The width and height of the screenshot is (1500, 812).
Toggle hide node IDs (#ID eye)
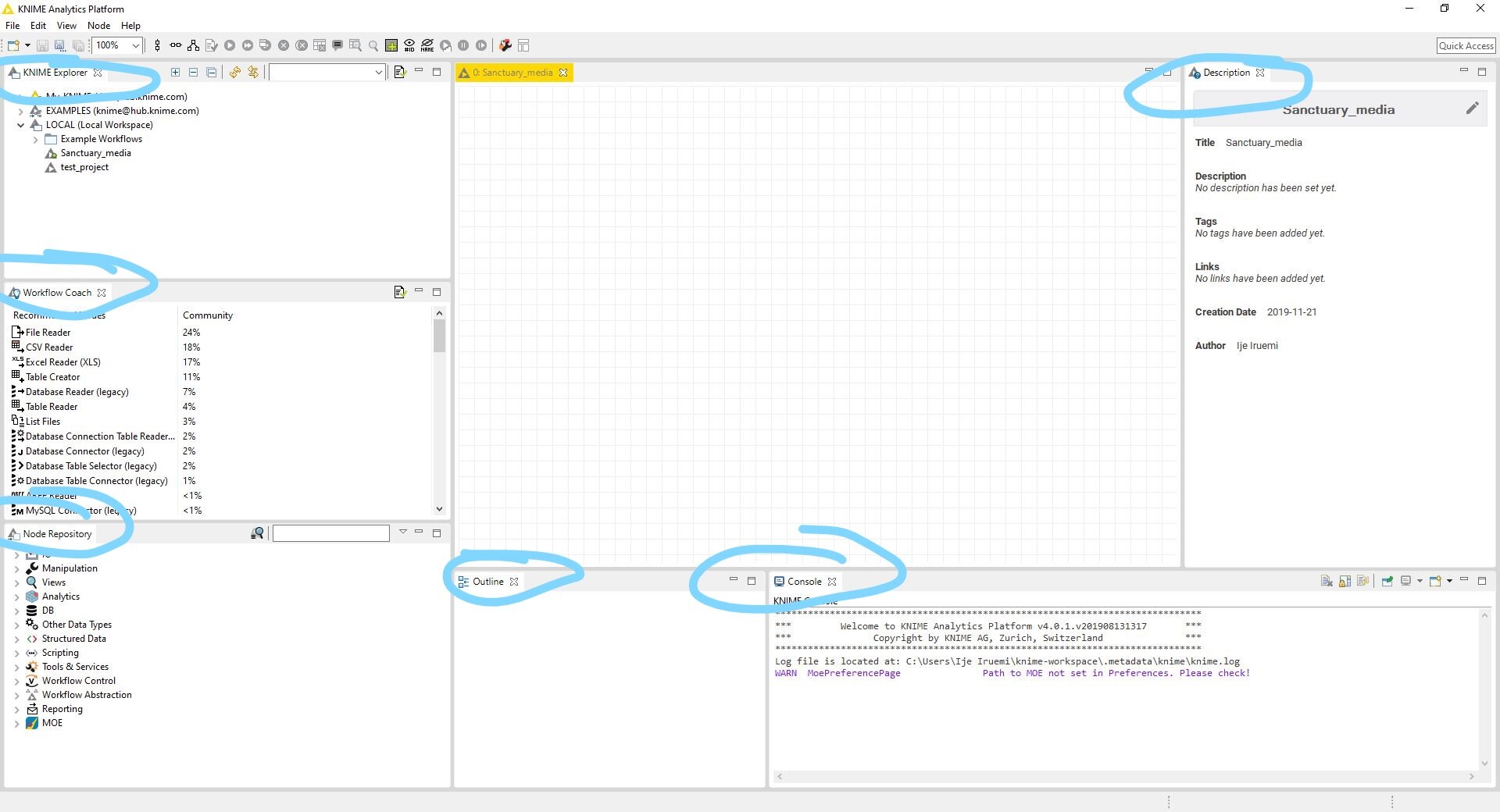(409, 45)
